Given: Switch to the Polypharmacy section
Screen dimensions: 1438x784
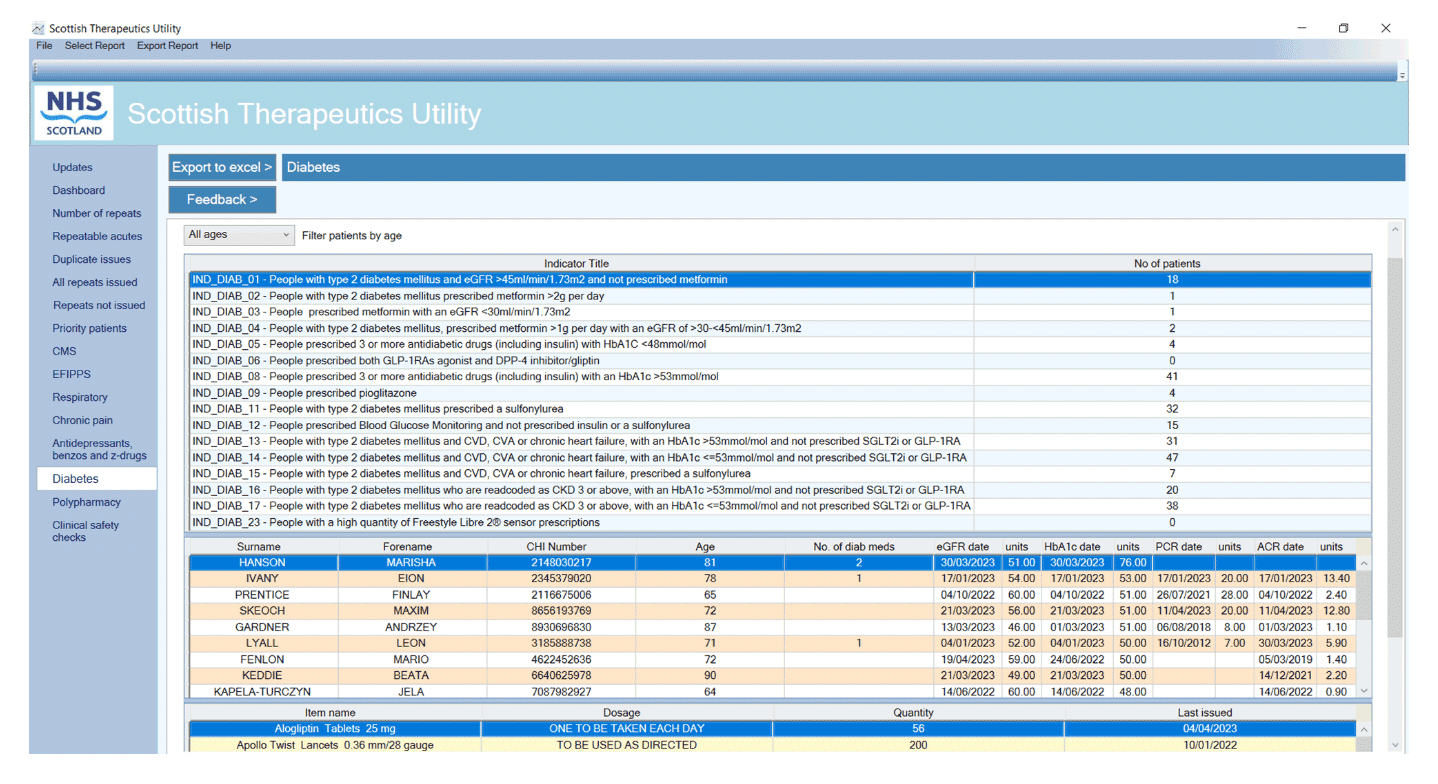Looking at the screenshot, I should tap(86, 502).
